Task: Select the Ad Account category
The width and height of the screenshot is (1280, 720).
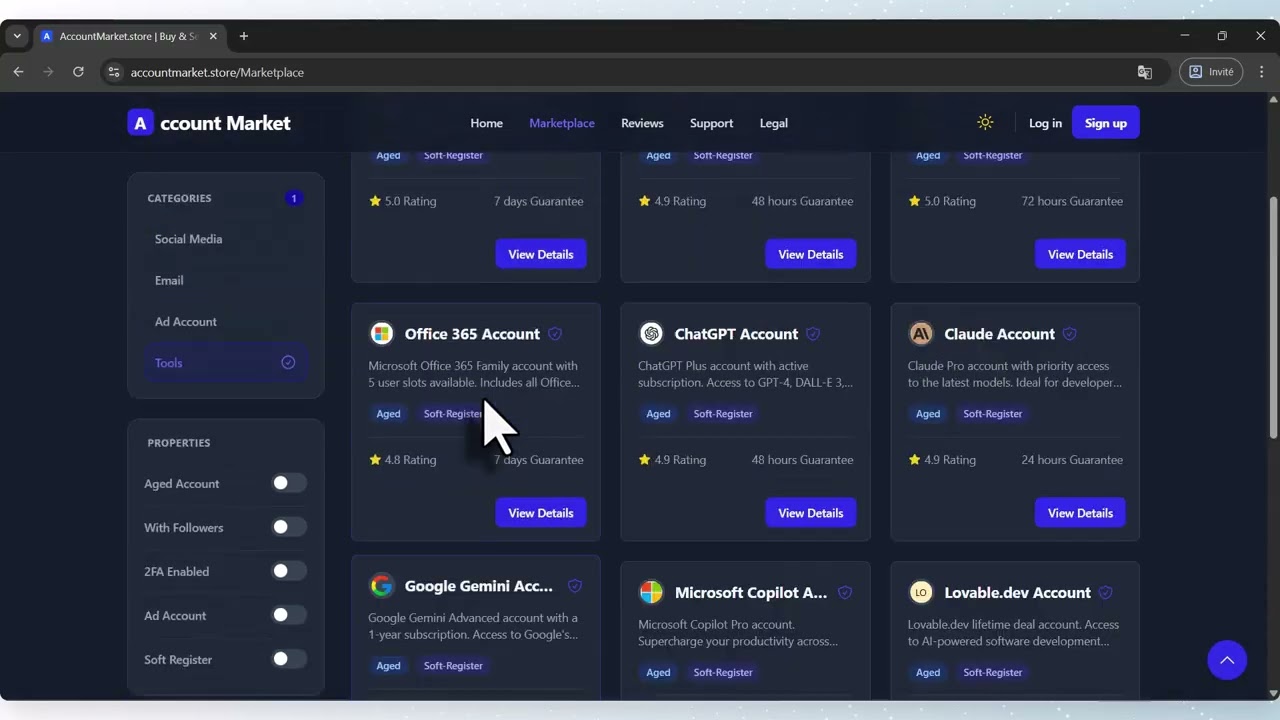Action: [226, 322]
